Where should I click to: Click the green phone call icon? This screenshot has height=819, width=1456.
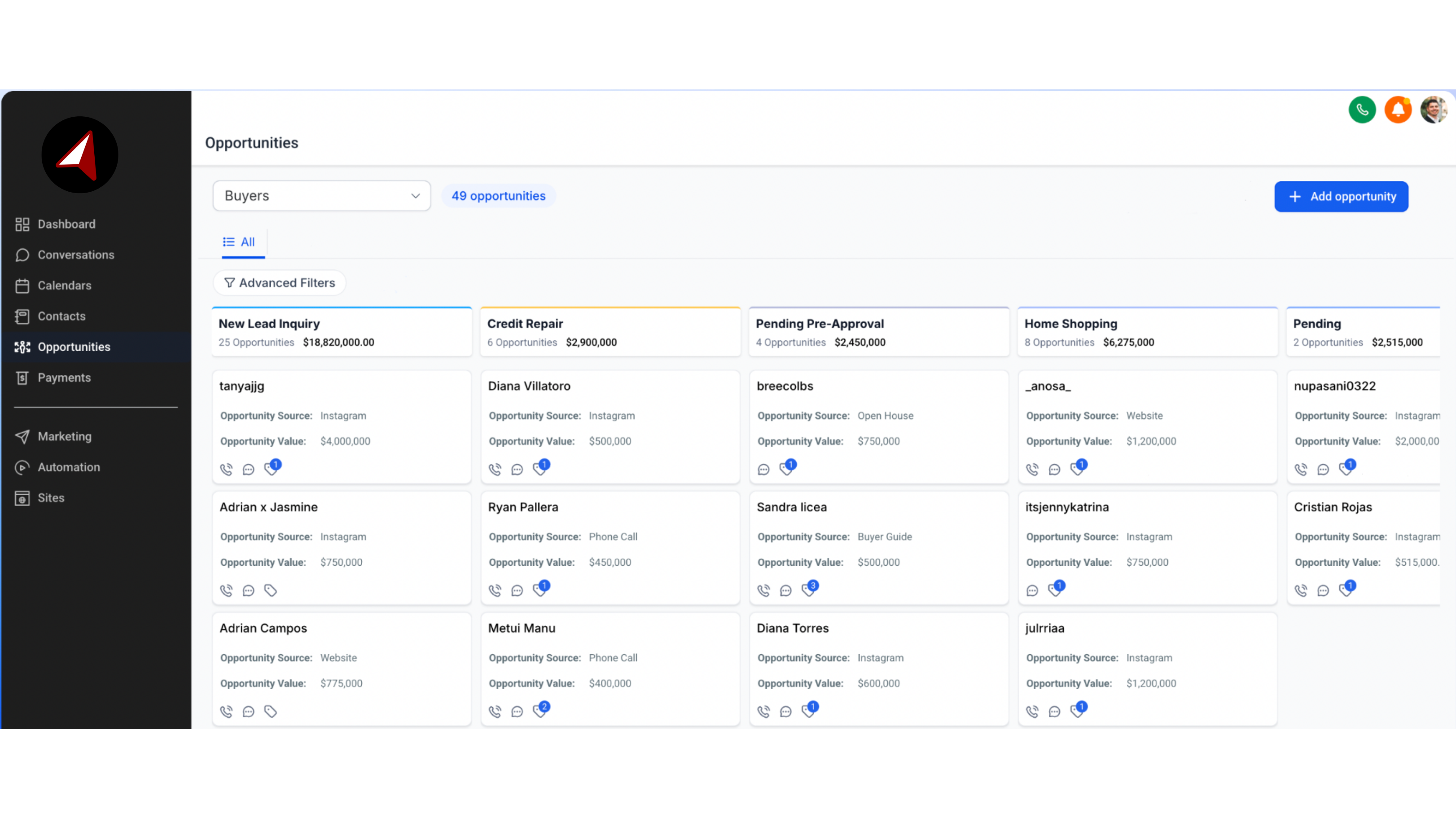(x=1362, y=110)
